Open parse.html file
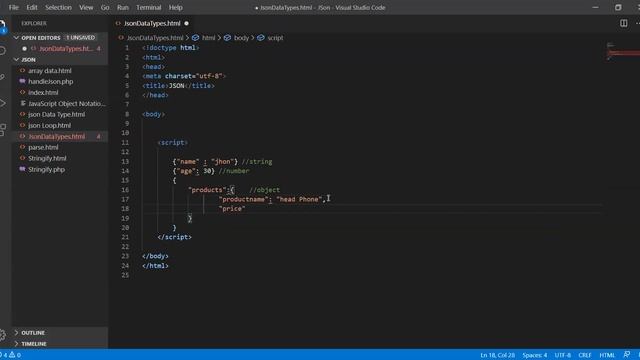 tap(43, 147)
